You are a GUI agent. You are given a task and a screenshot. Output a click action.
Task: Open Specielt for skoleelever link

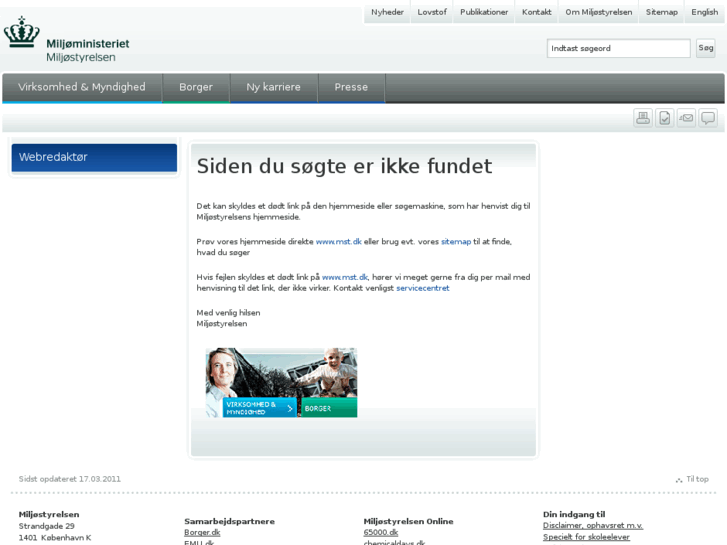pos(586,537)
